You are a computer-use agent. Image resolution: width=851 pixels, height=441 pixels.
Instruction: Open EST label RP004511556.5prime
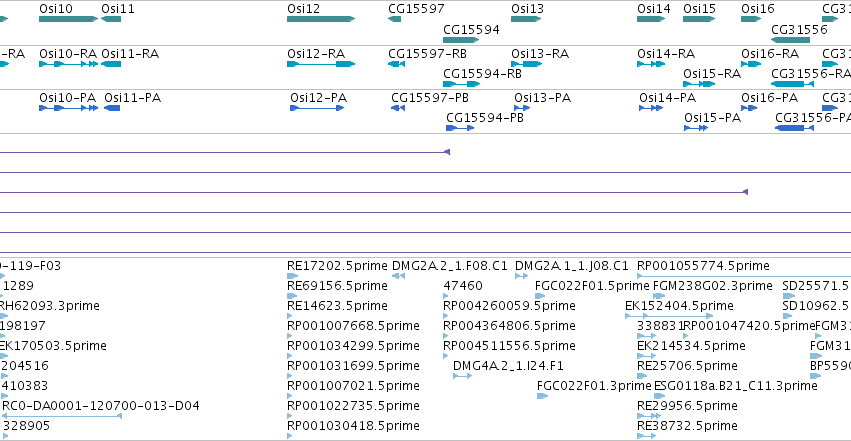point(509,346)
